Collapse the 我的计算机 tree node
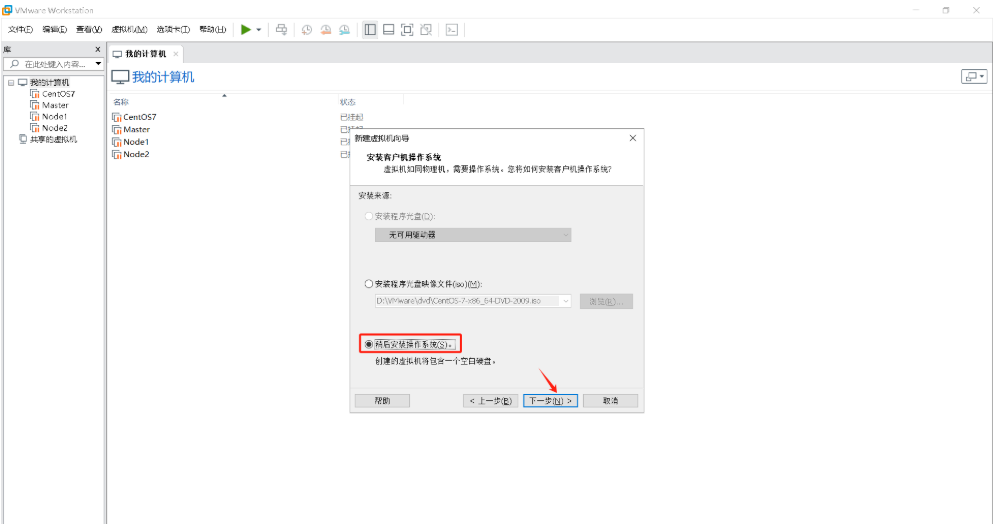Screen dimensions: 996x524 [x=11, y=83]
